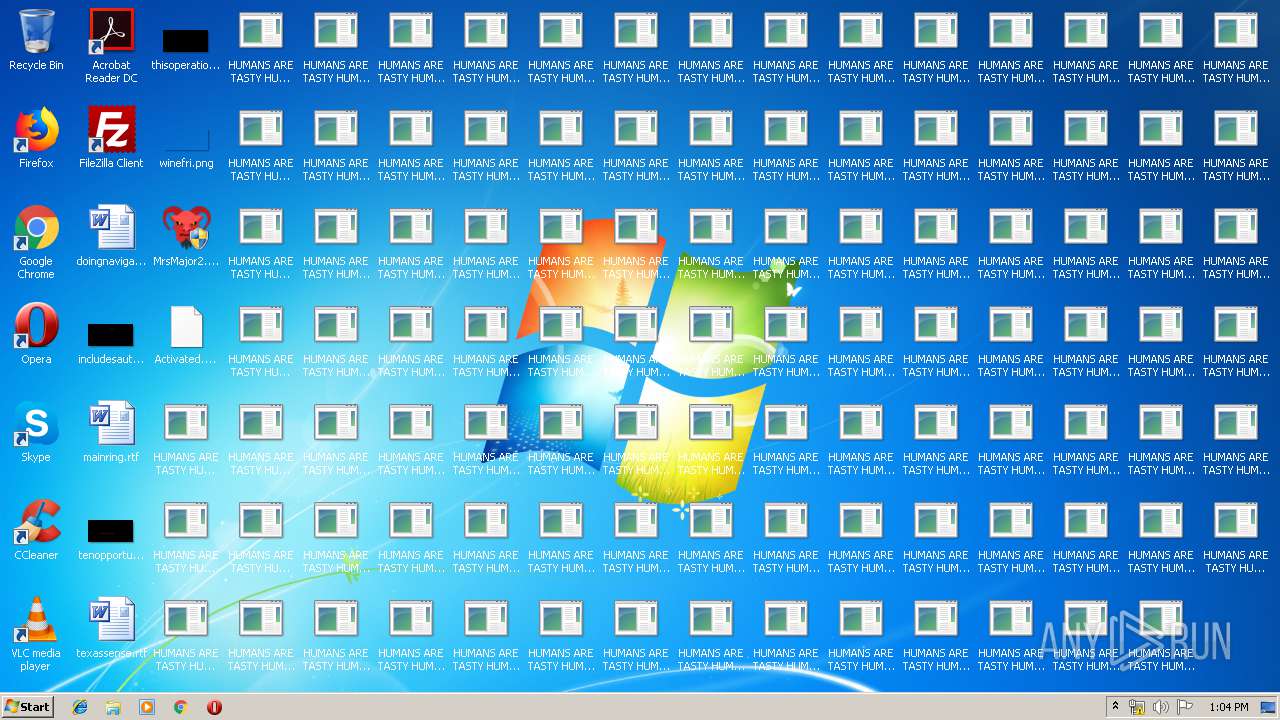The width and height of the screenshot is (1280, 720).
Task: Select the doingnaviga... Word document
Action: pos(111,236)
